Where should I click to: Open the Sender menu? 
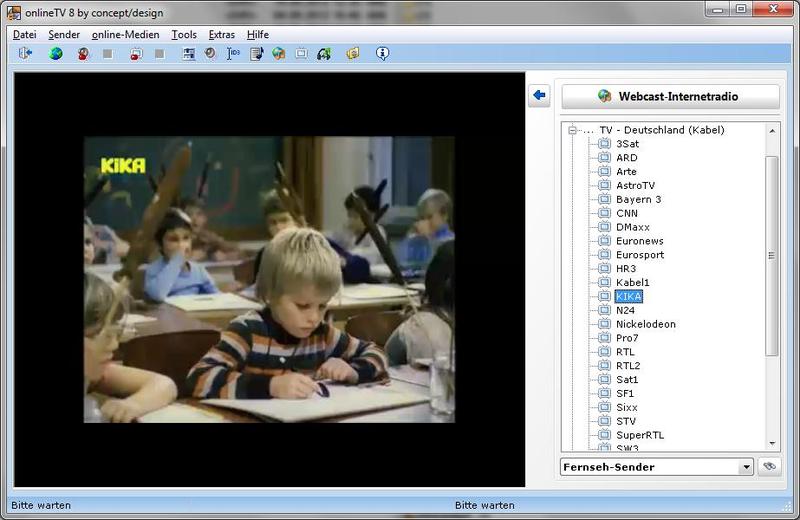pos(64,35)
